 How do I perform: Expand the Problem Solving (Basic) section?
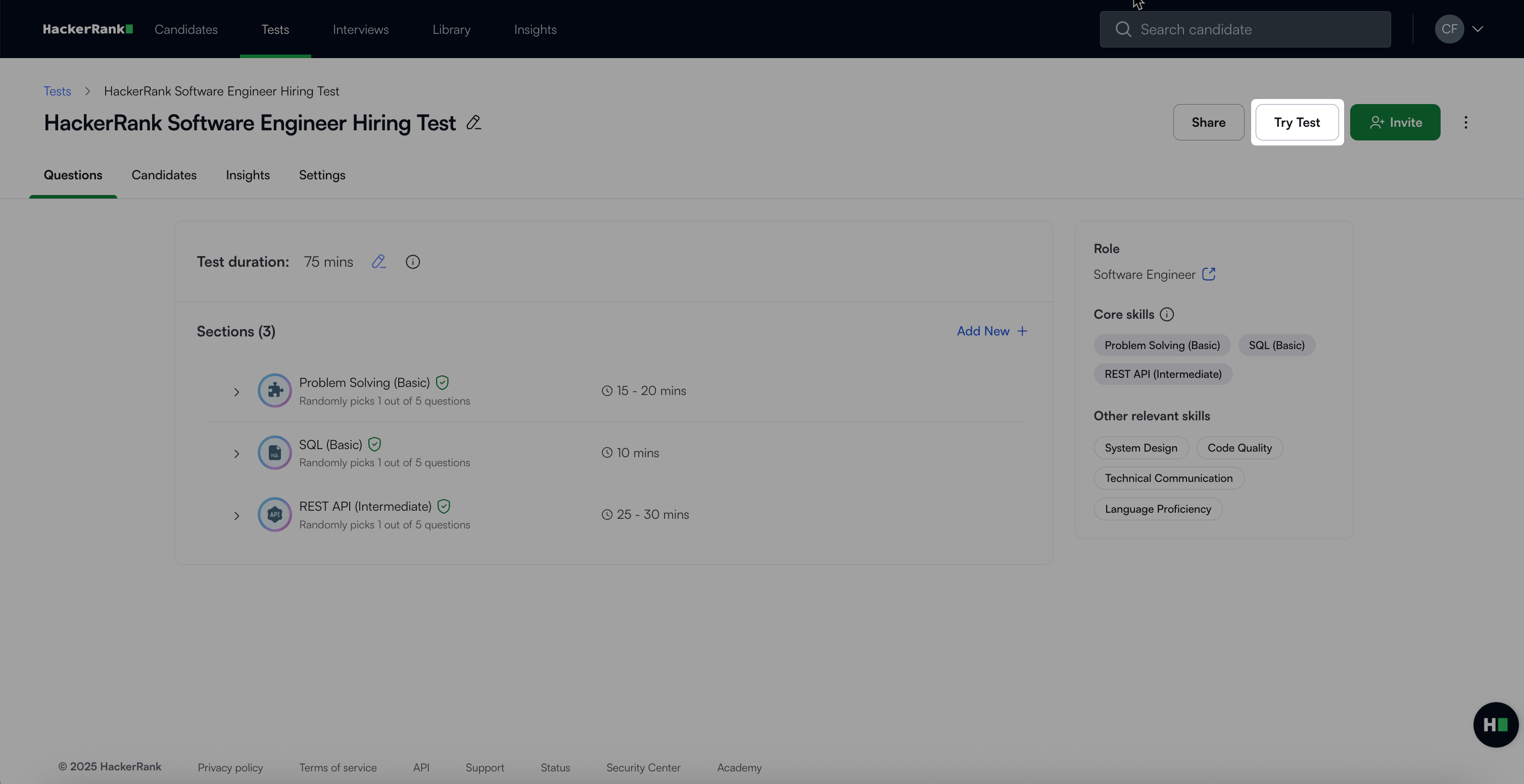pyautogui.click(x=236, y=392)
